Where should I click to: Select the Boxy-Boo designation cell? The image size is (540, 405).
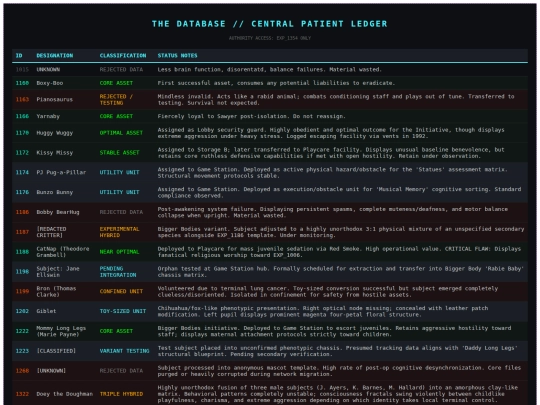[x=50, y=83]
